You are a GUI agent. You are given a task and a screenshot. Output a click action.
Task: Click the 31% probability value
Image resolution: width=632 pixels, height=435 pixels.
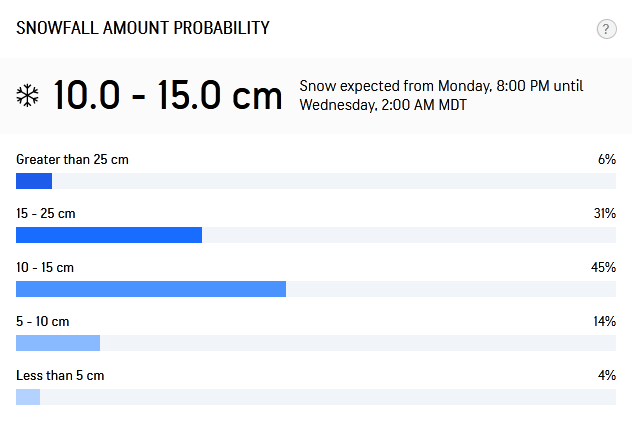click(605, 214)
